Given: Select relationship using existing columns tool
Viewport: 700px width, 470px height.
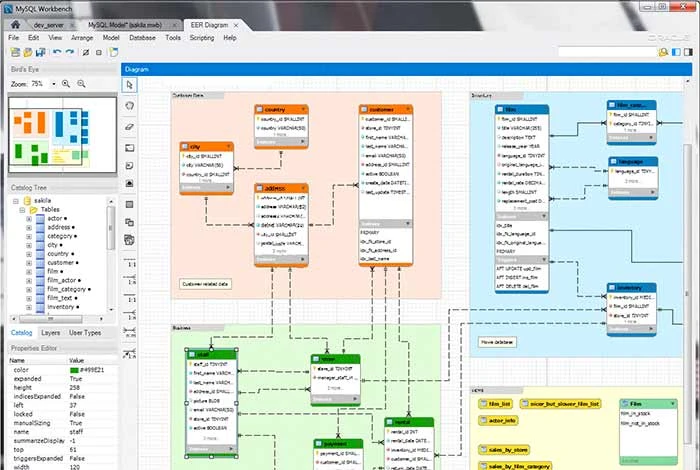Looking at the screenshot, I should [129, 354].
